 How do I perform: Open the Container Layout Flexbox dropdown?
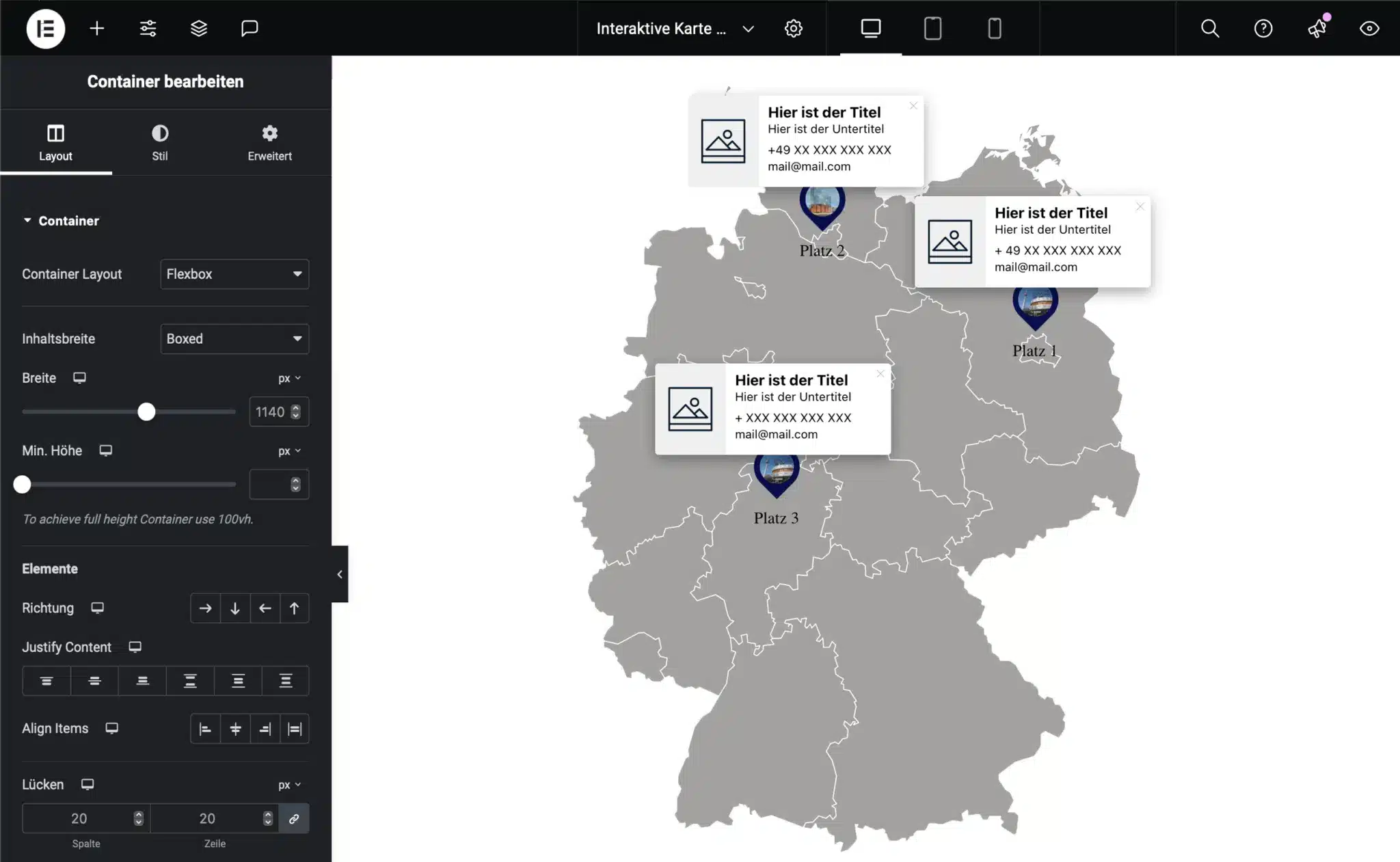[234, 274]
